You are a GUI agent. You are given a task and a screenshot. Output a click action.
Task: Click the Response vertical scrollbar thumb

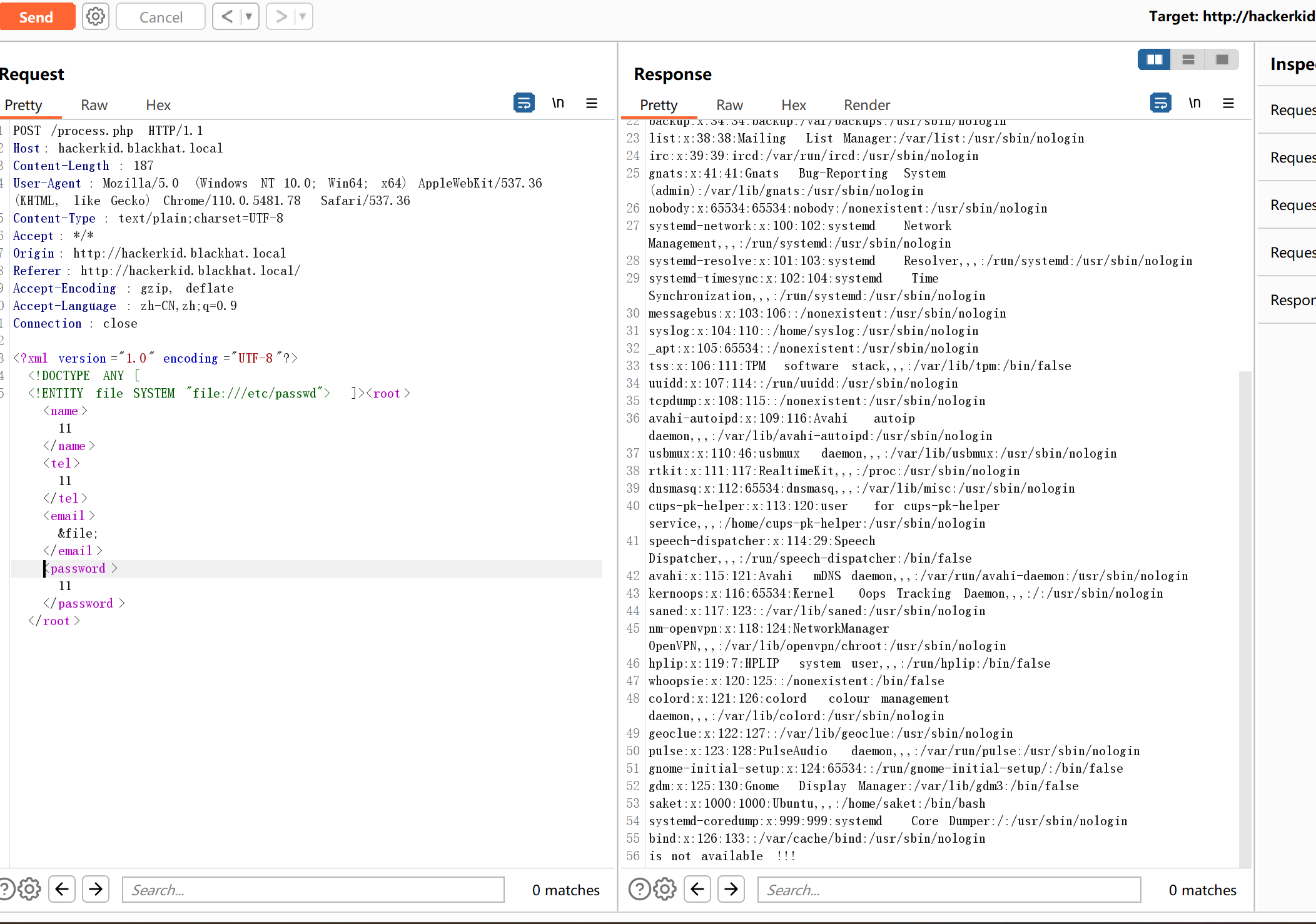coord(1245,619)
